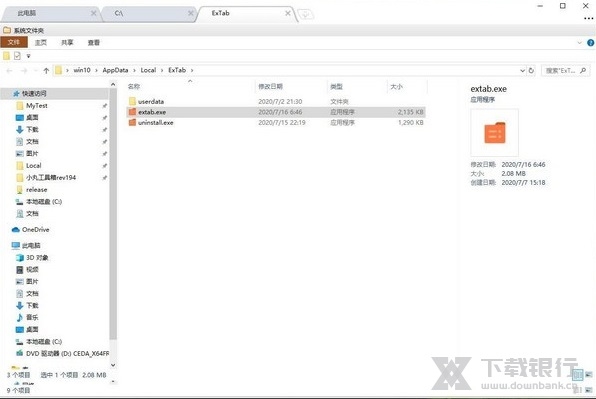Click the properties quick access icon

17,56
